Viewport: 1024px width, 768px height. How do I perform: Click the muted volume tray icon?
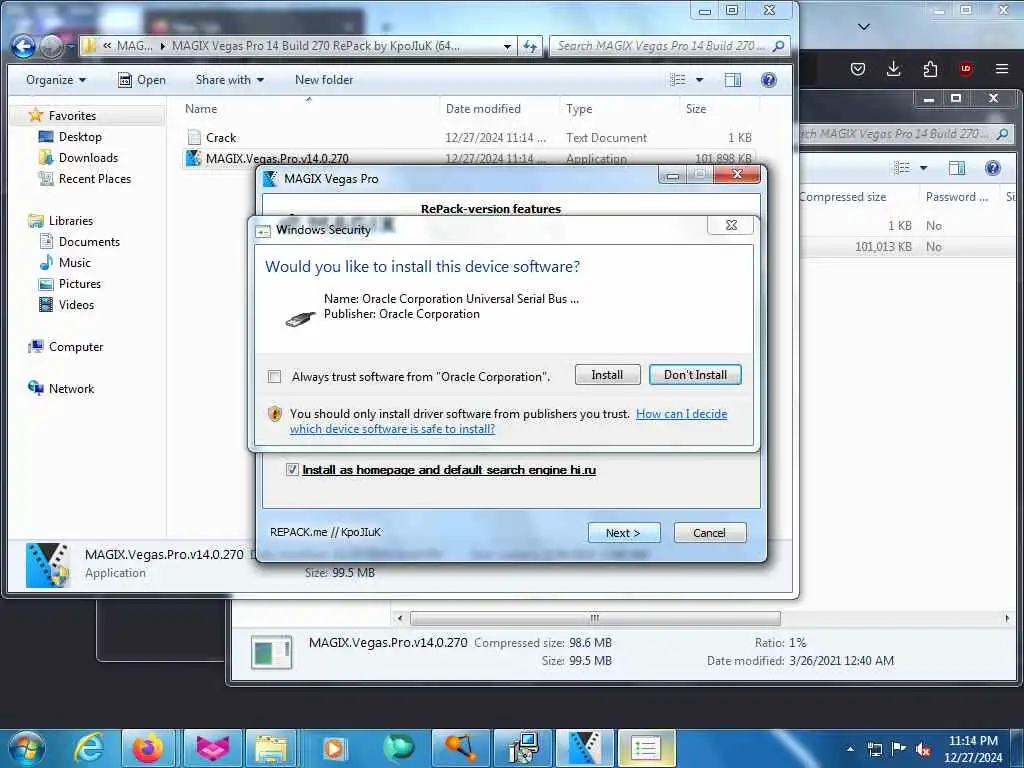923,750
